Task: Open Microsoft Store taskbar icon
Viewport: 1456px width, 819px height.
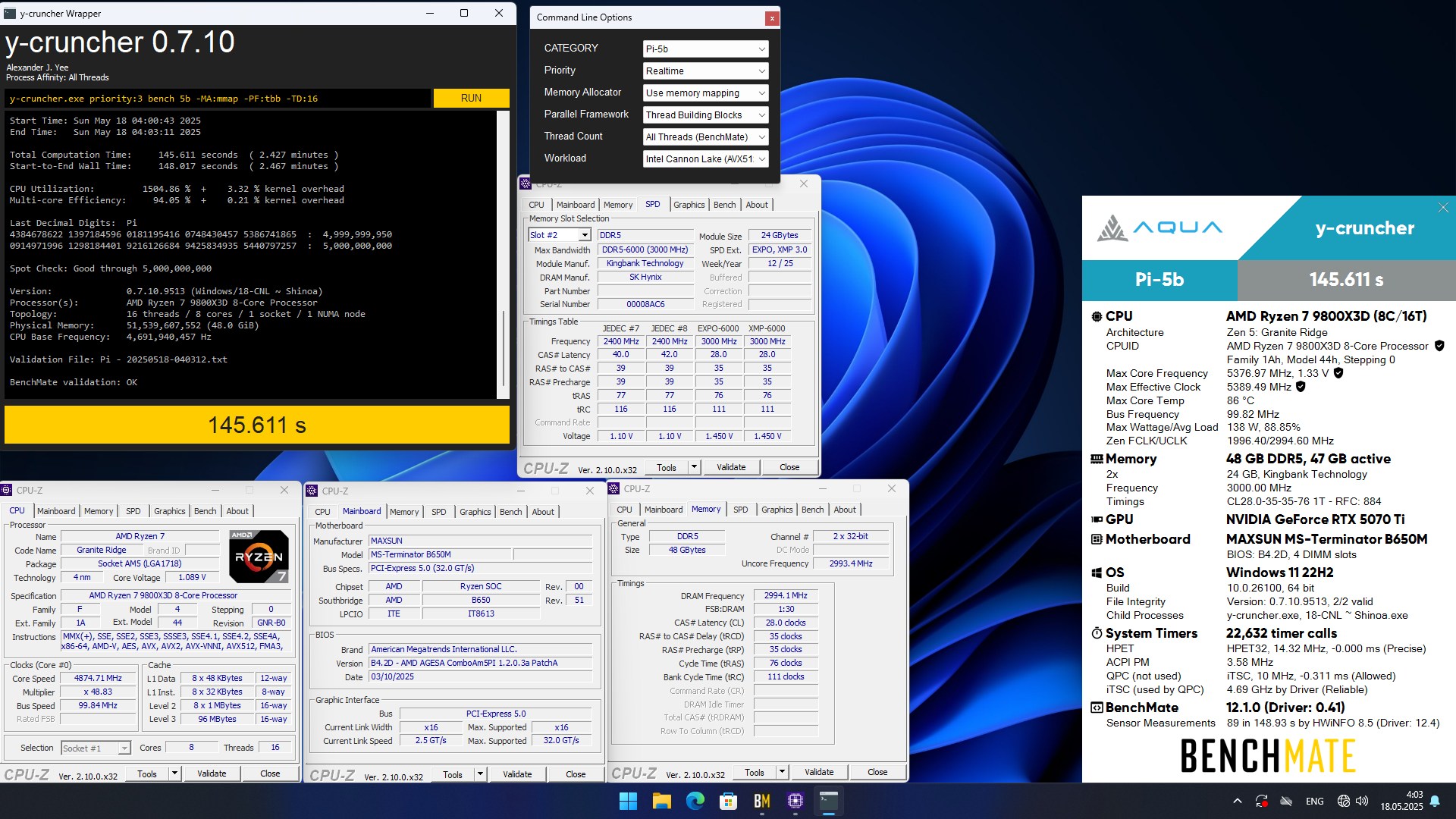Action: click(728, 801)
